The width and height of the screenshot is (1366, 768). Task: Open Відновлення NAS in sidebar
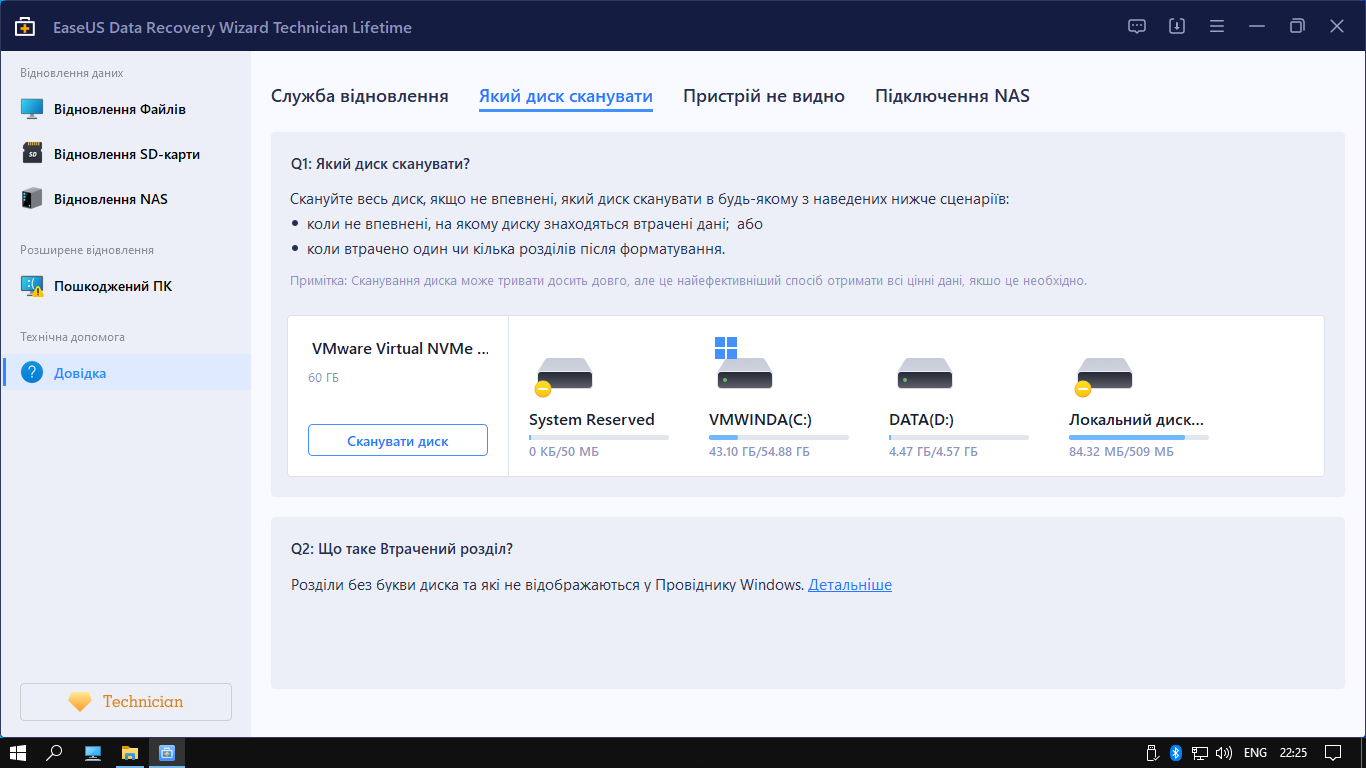tap(126, 199)
